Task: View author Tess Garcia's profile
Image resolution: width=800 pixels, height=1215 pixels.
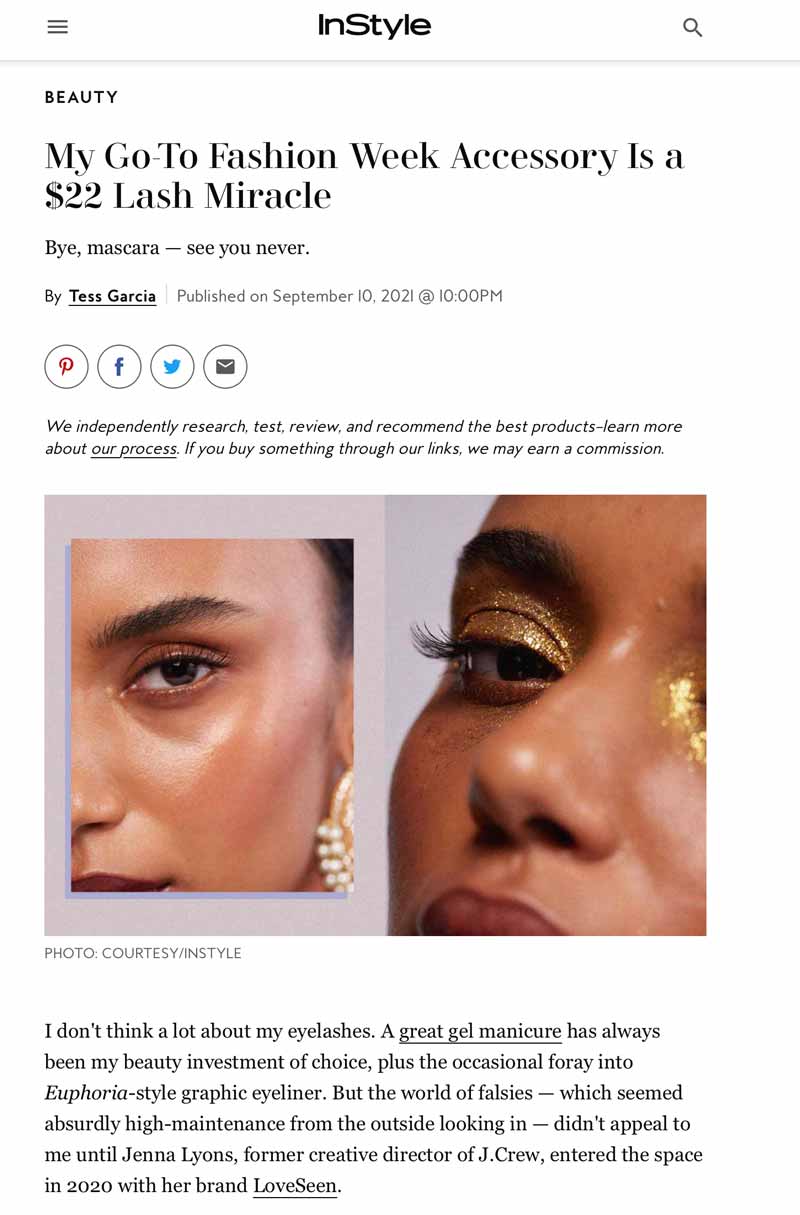Action: [112, 296]
